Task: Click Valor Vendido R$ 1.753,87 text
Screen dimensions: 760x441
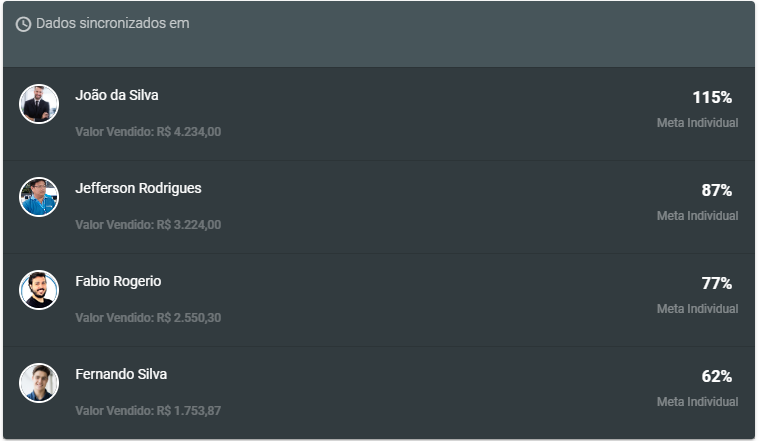Action: (148, 411)
